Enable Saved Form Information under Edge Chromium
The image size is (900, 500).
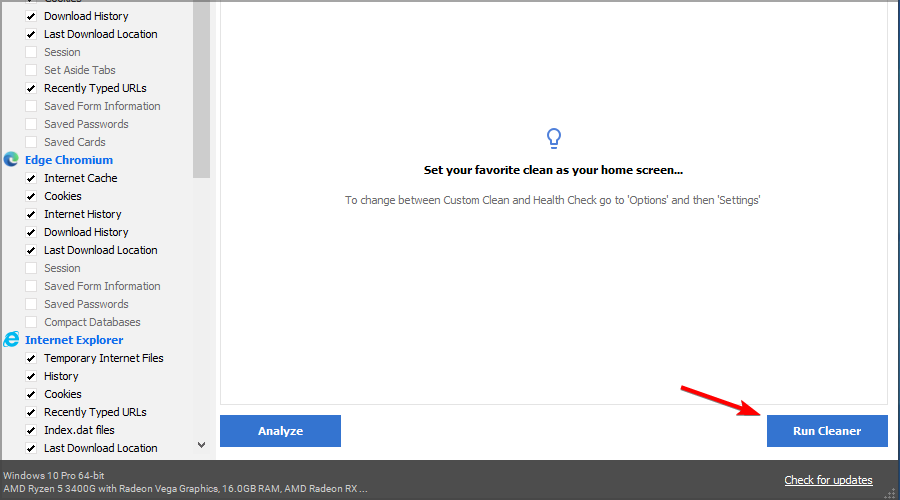click(x=31, y=286)
